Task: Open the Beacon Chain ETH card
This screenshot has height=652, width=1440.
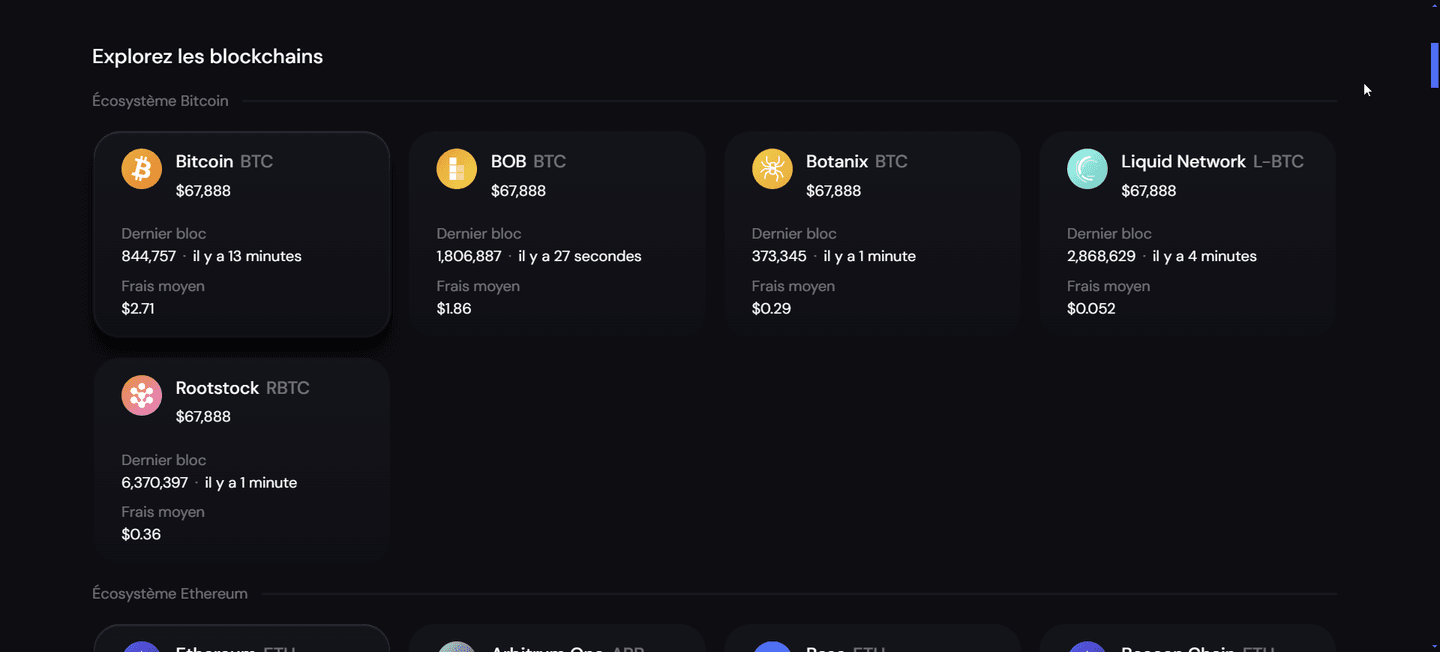Action: [1187, 645]
